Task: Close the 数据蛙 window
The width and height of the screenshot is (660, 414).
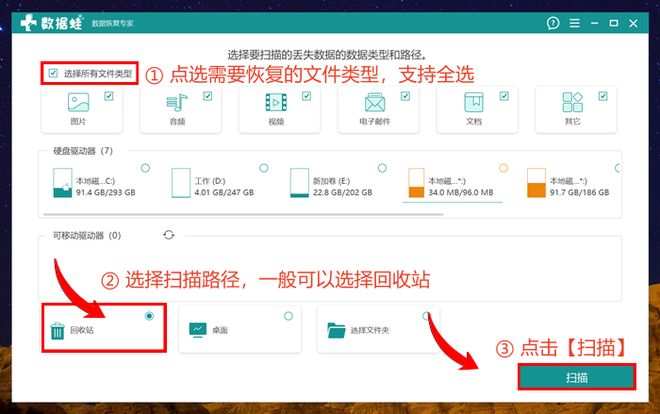Action: [633, 23]
